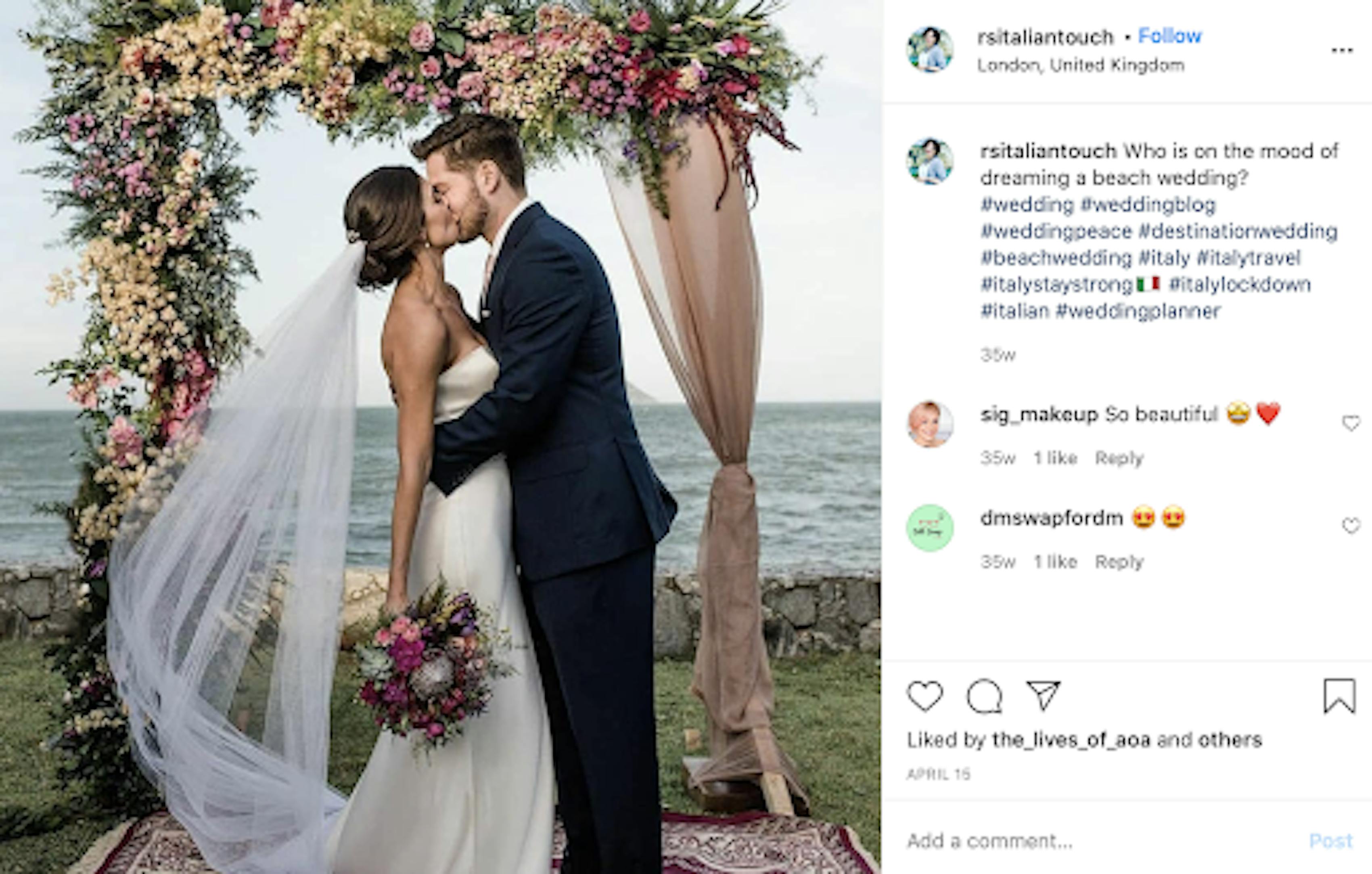Open London, United Kingdom location
Image resolution: width=1372 pixels, height=874 pixels.
point(1081,65)
